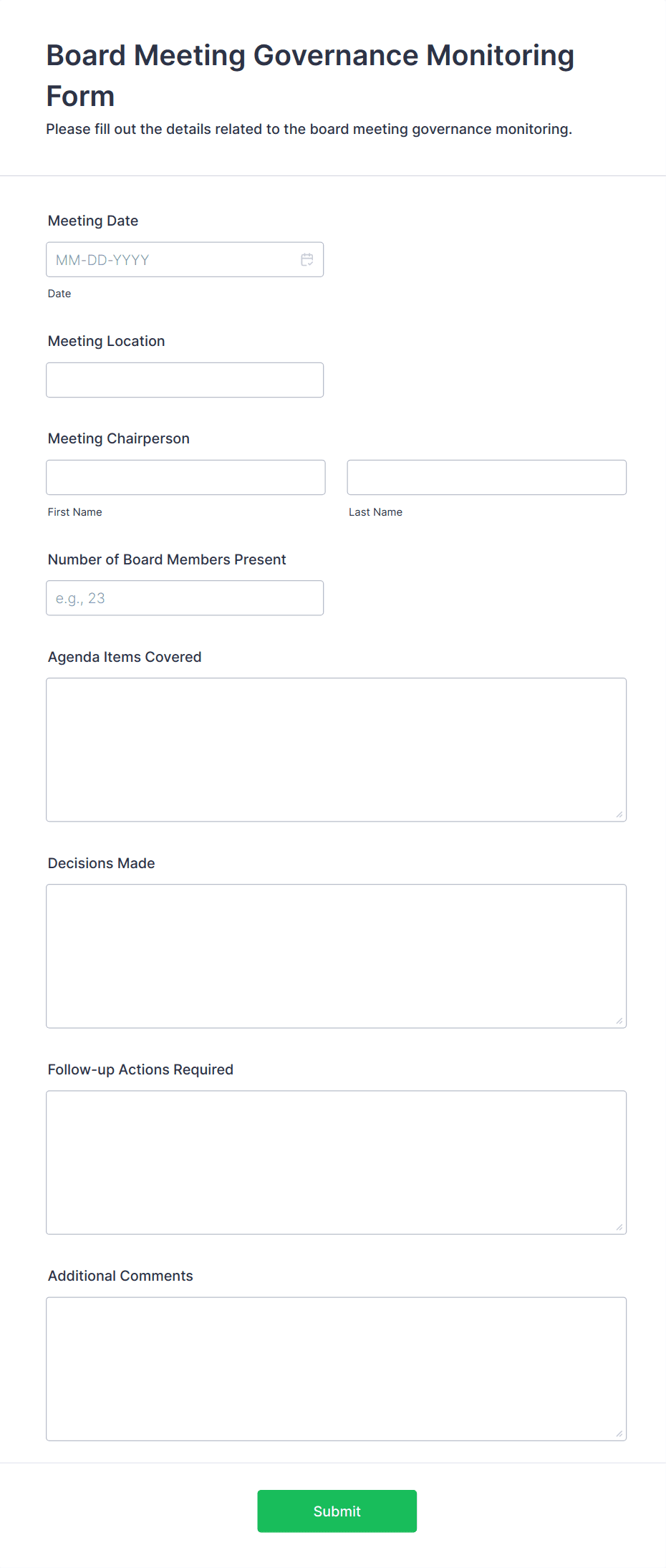The image size is (666, 1568).
Task: Click the Additional Comments resize handle
Action: tap(619, 1433)
